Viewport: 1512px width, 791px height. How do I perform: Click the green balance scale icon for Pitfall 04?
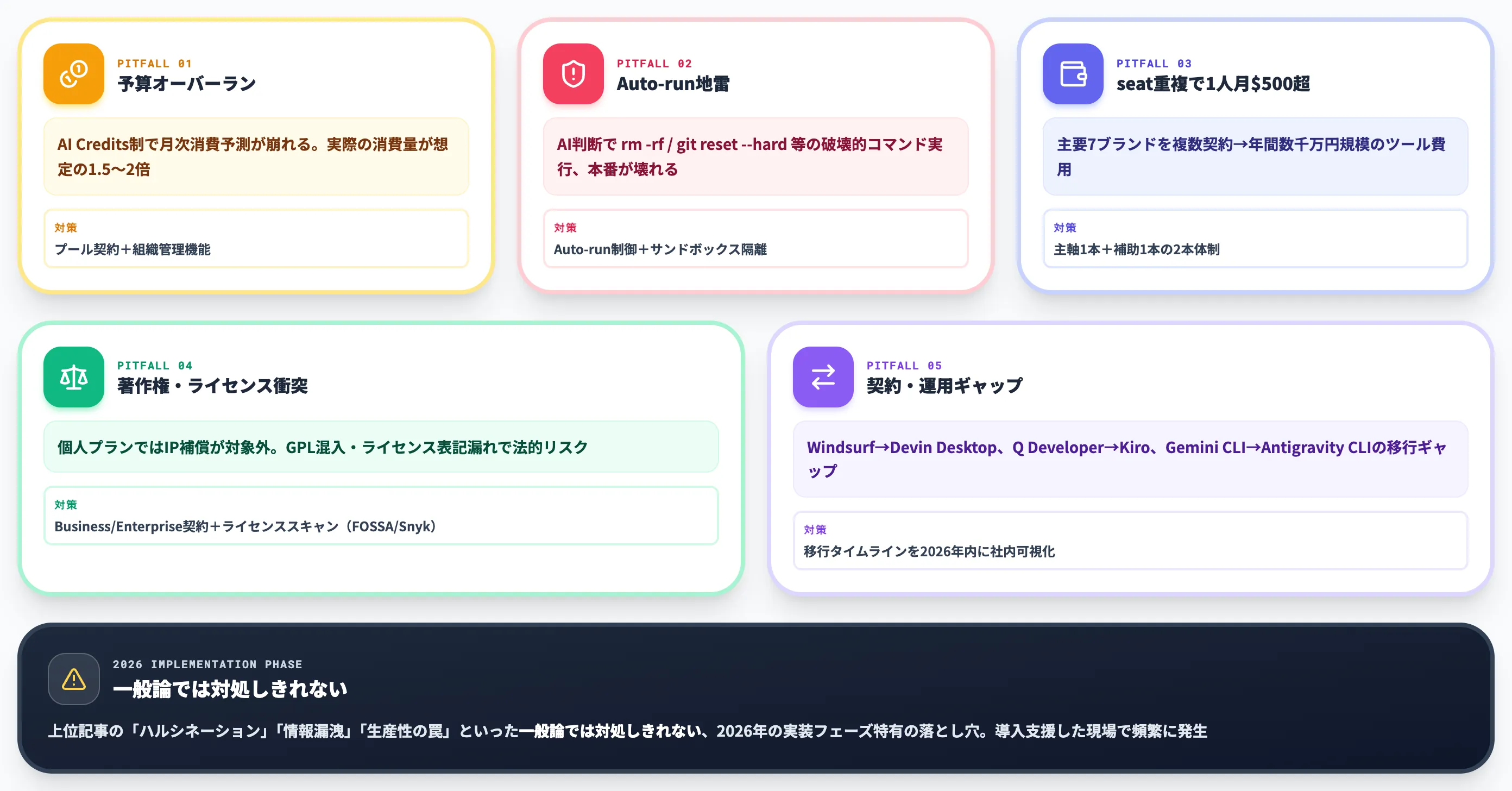point(73,377)
